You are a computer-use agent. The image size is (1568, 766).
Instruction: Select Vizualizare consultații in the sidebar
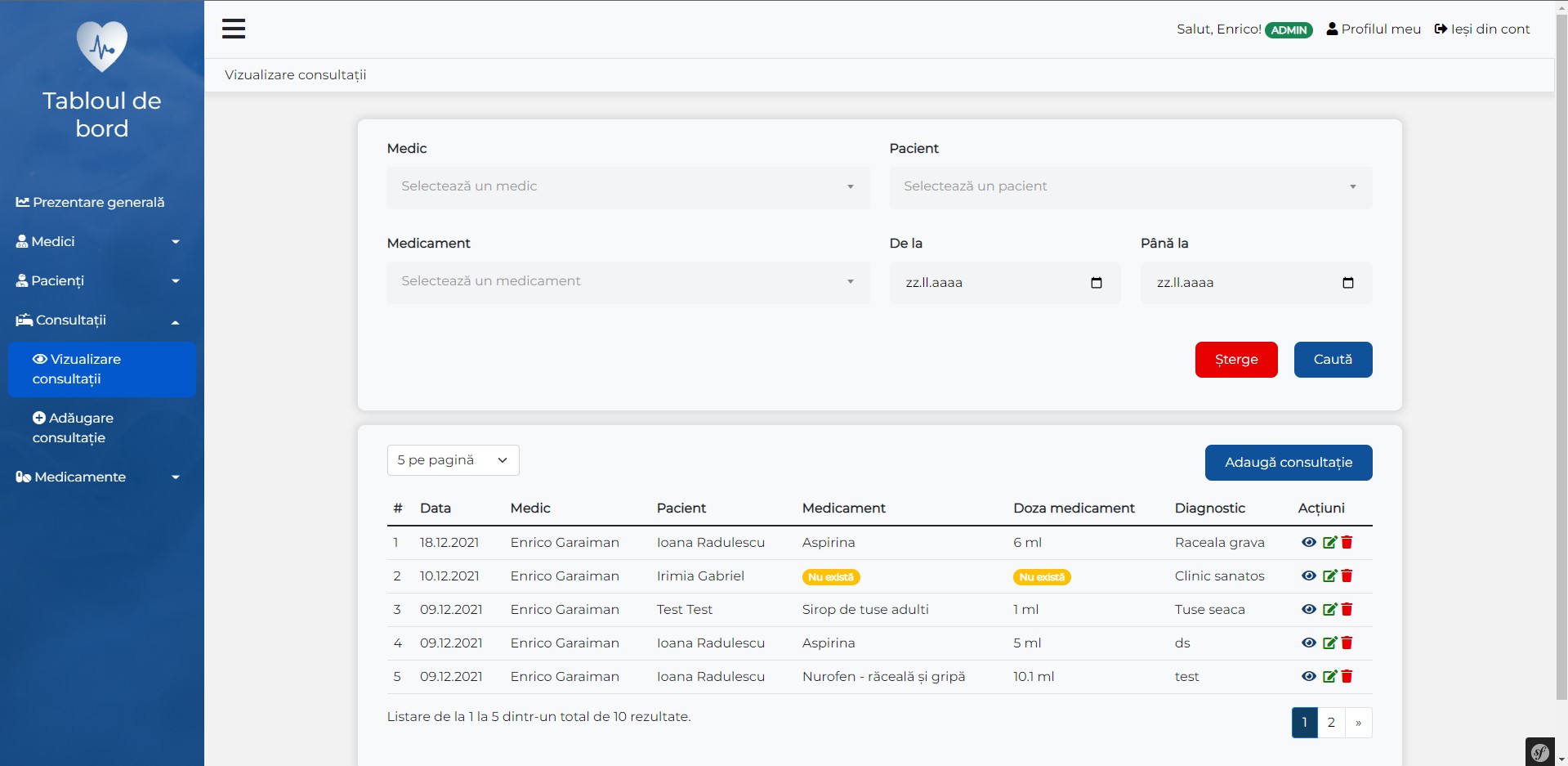point(85,369)
